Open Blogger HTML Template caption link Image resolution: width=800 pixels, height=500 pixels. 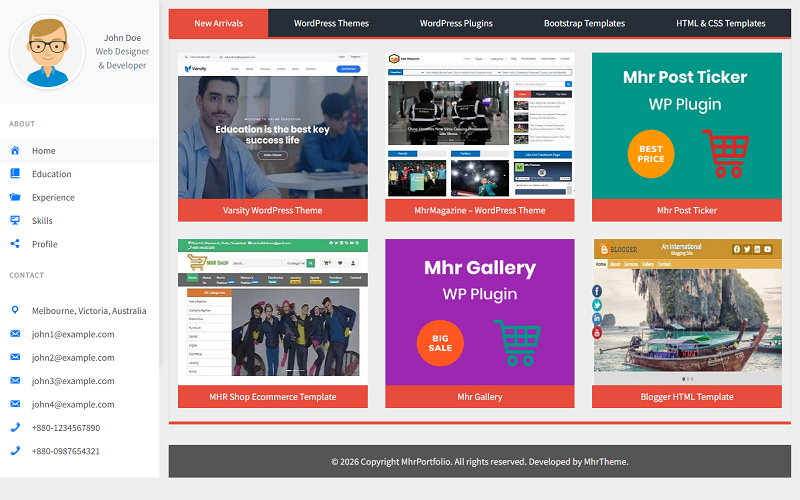pos(687,397)
